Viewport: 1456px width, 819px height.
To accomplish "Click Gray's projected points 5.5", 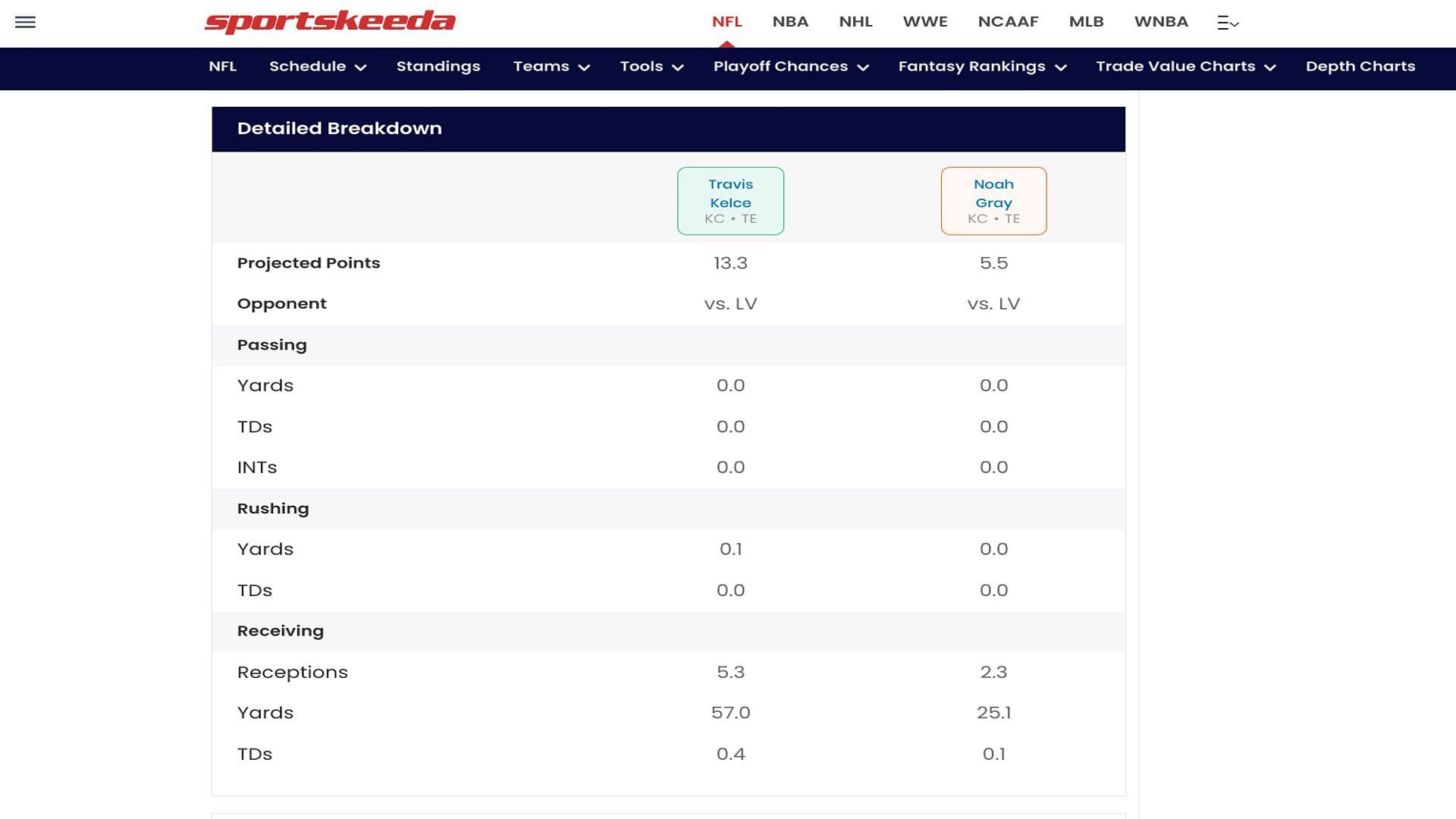I will coord(993,263).
